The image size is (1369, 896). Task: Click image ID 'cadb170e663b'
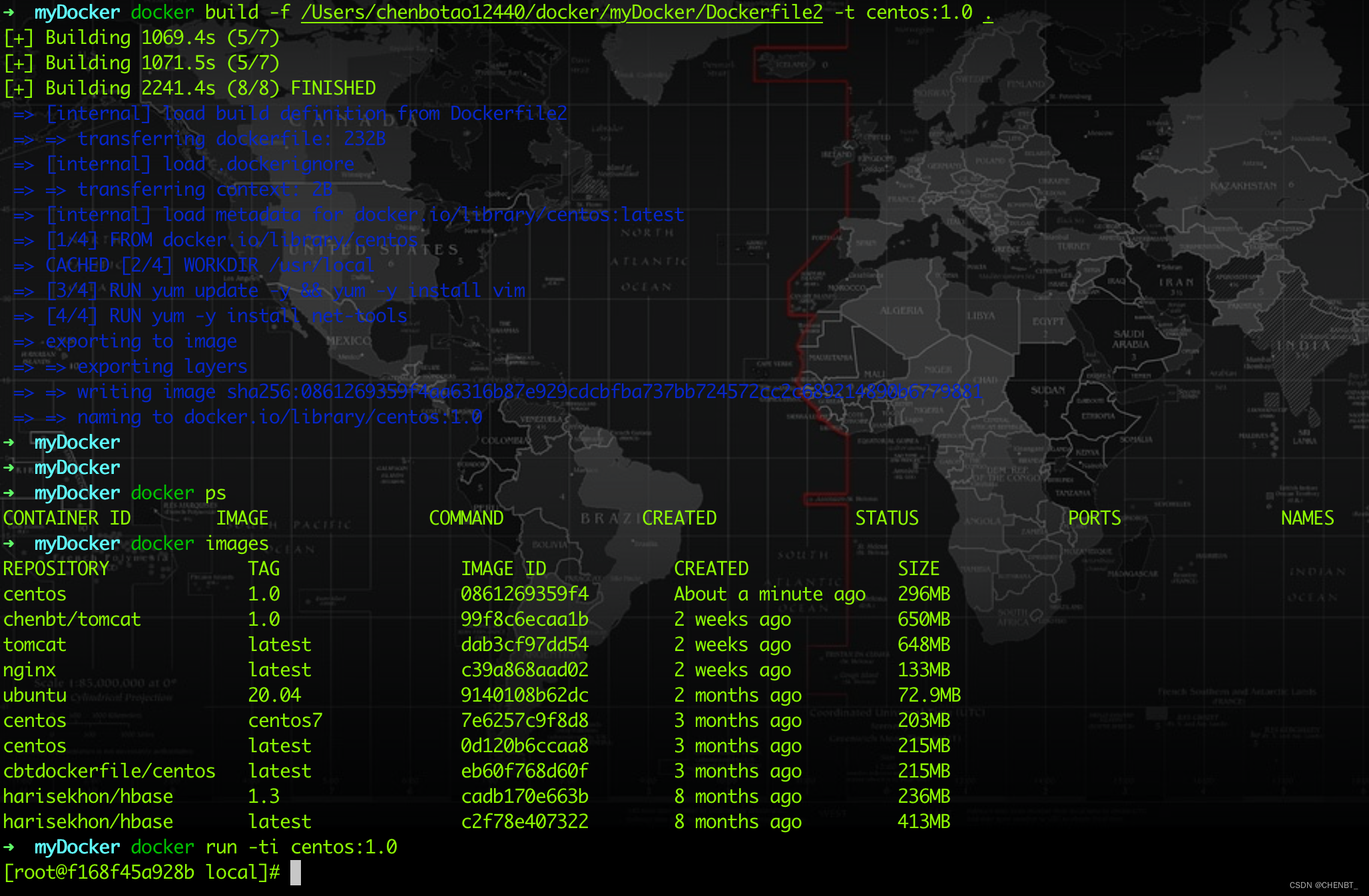click(525, 796)
